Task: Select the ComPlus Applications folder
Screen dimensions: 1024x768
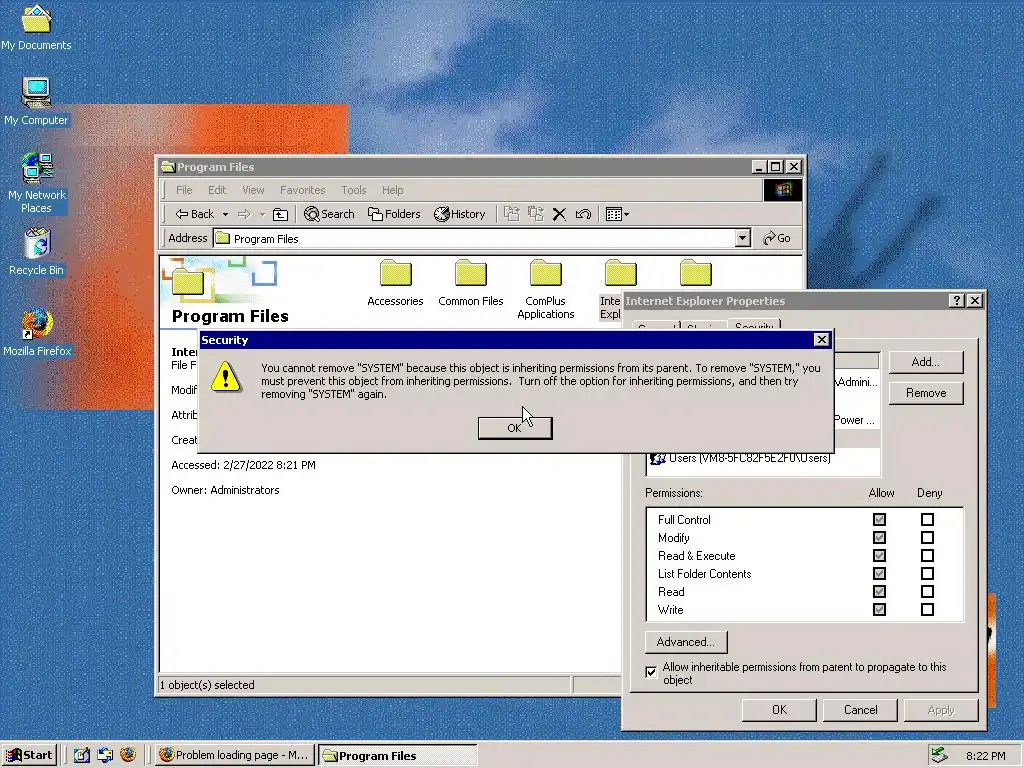Action: tap(545, 289)
